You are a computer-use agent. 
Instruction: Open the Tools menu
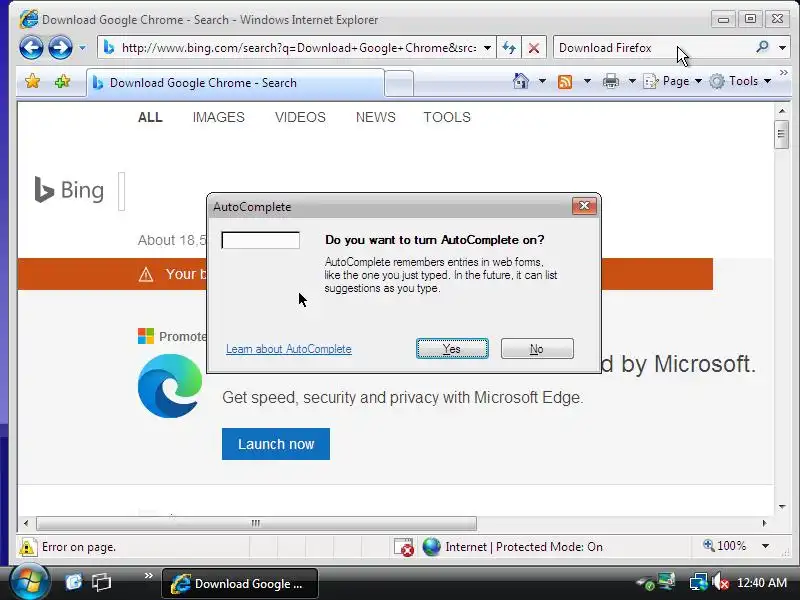740,81
